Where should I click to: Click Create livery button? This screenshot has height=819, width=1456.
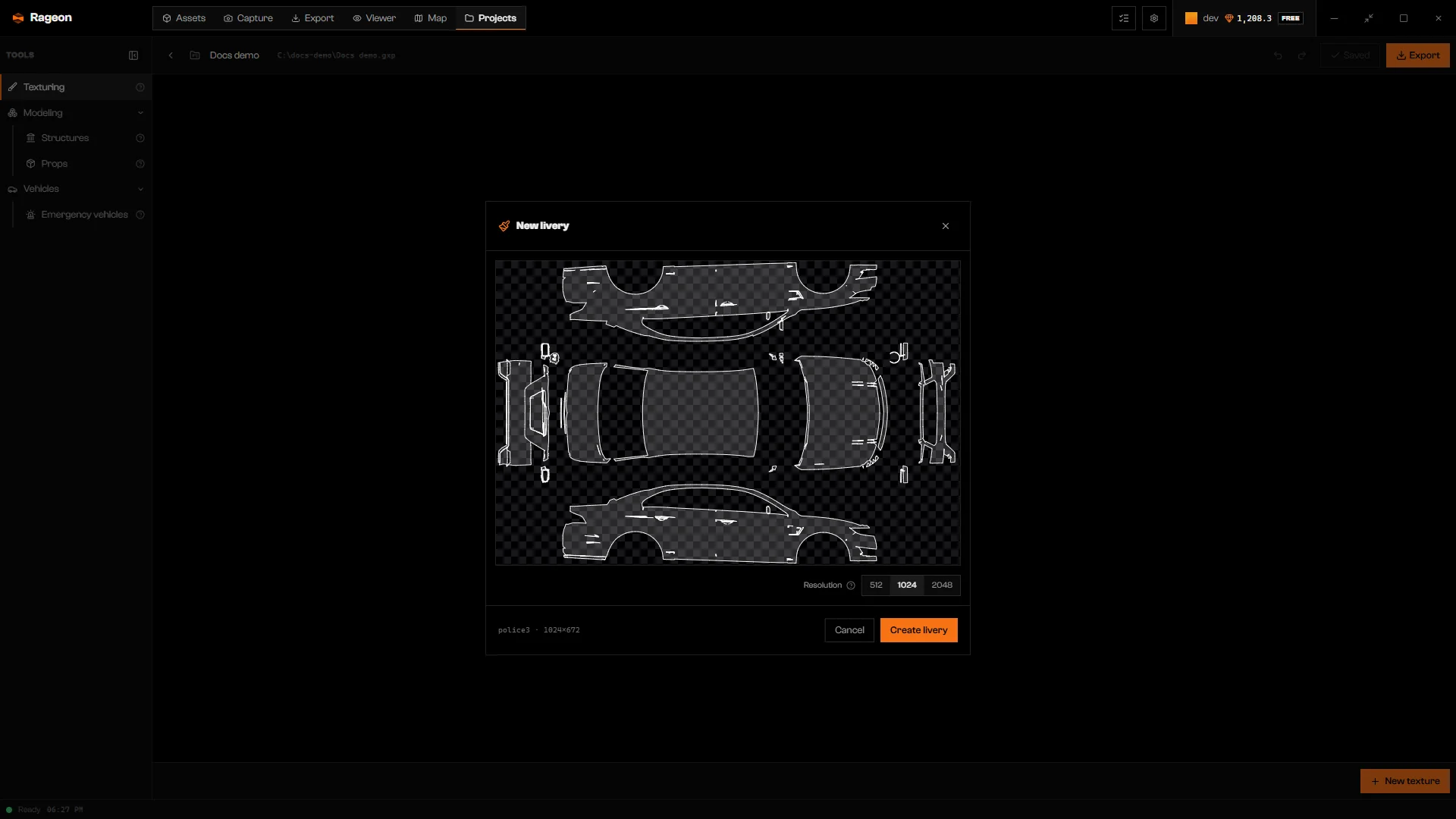click(x=918, y=630)
